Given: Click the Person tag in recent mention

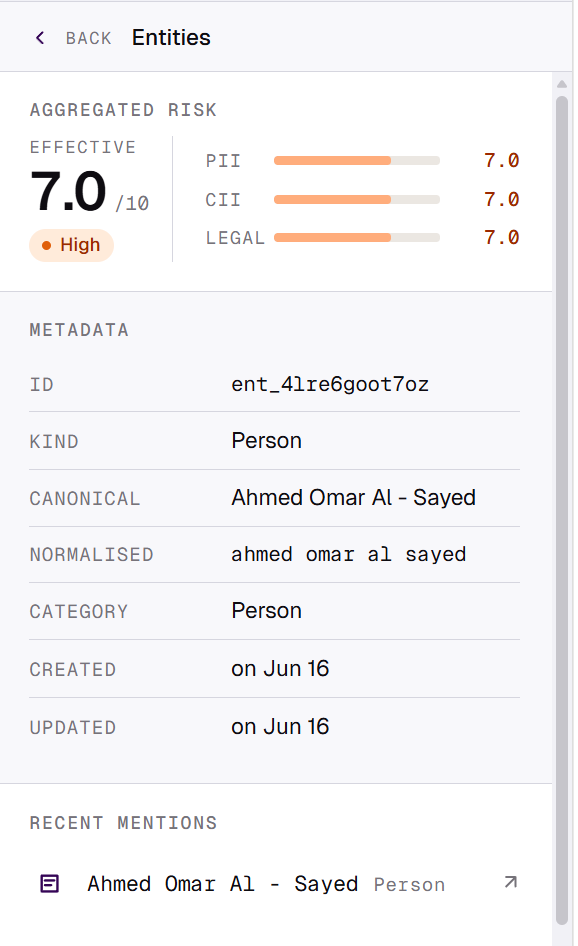Looking at the screenshot, I should point(409,884).
